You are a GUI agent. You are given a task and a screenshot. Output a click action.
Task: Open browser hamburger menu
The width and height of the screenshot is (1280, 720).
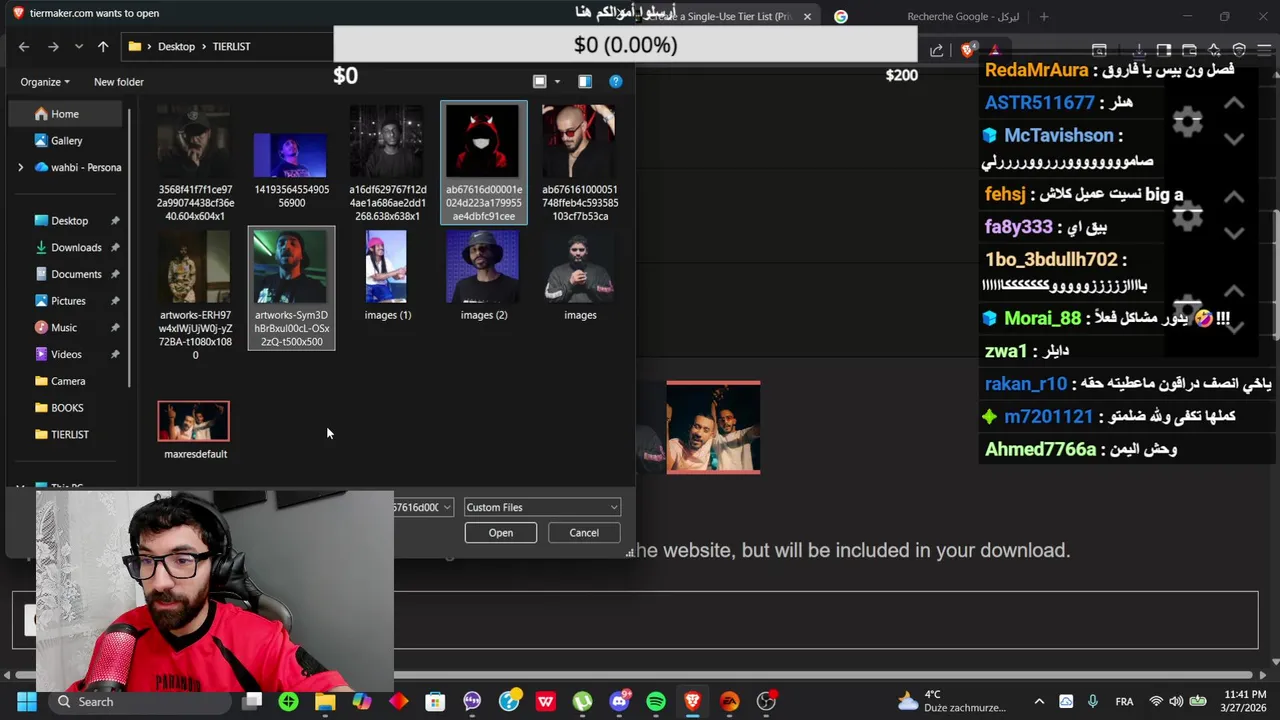click(x=1264, y=50)
